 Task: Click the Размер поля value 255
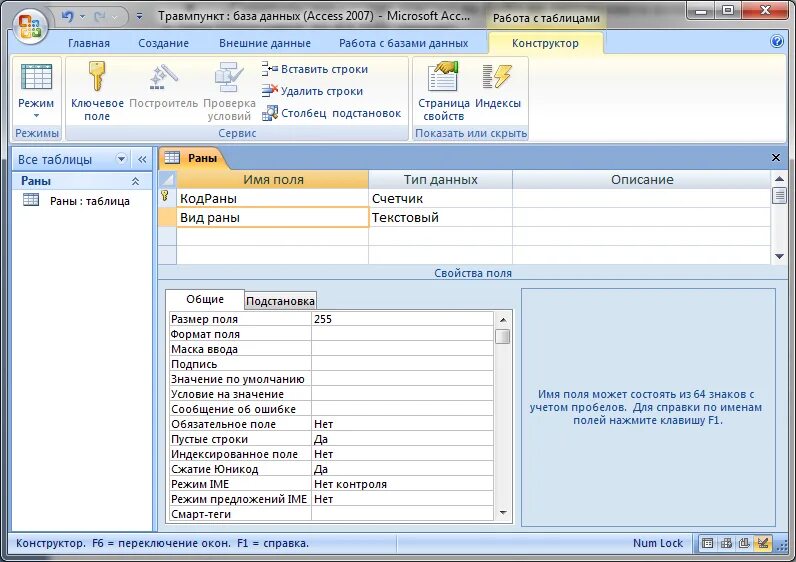click(402, 319)
